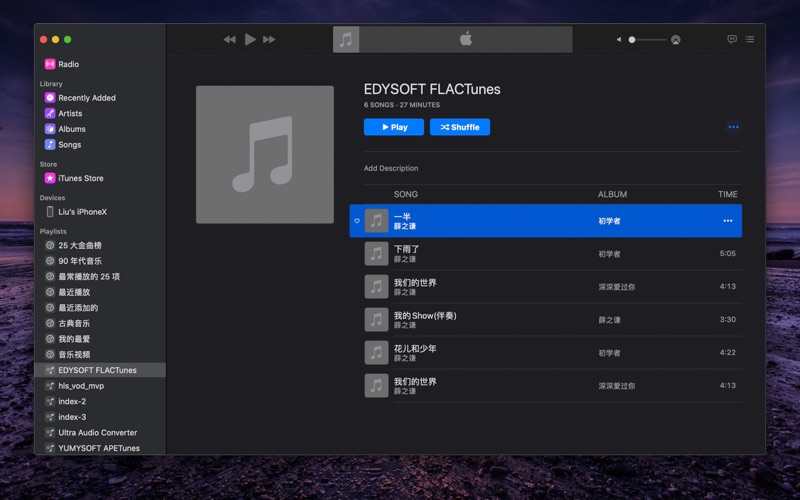Click the playlist title EDYSOFT FLACTunes heading

432,89
